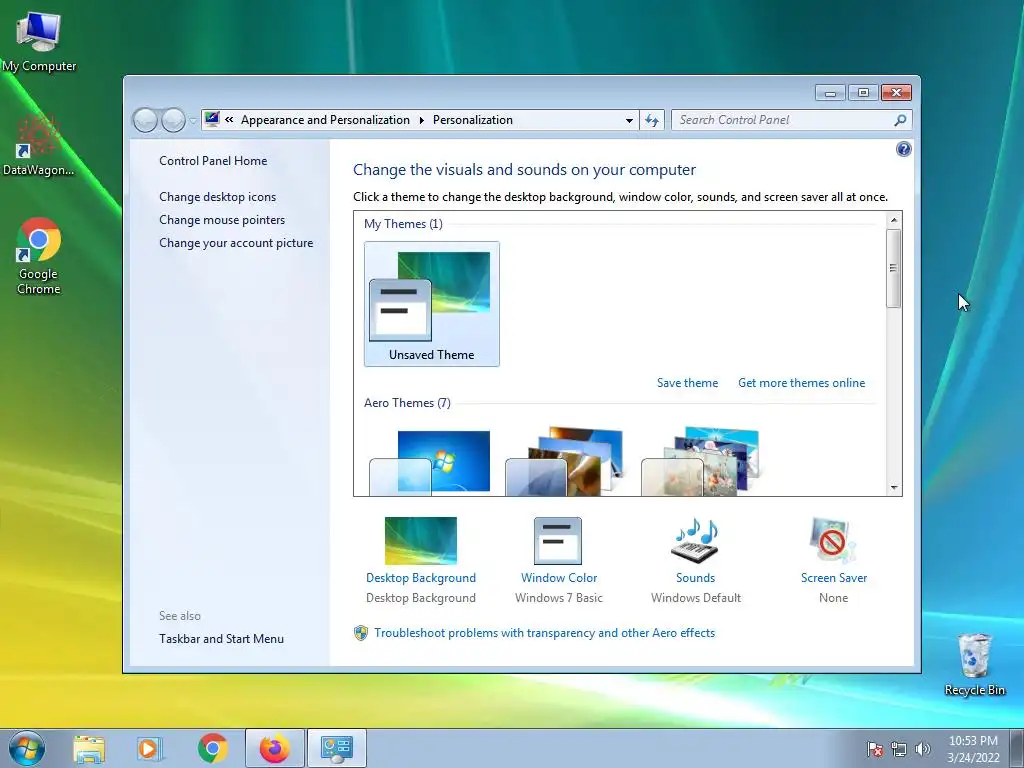This screenshot has width=1024, height=768.
Task: Expand the breadcrumb arrow after Appearance and Personalization
Action: (421, 120)
